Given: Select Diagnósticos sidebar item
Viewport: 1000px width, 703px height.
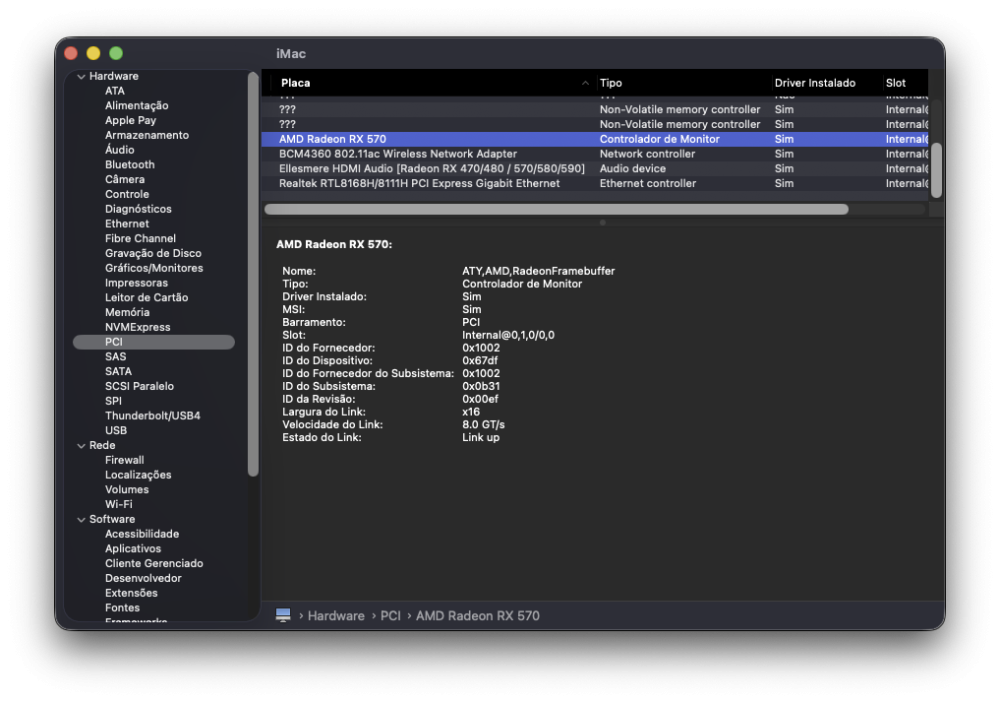Looking at the screenshot, I should pos(138,209).
